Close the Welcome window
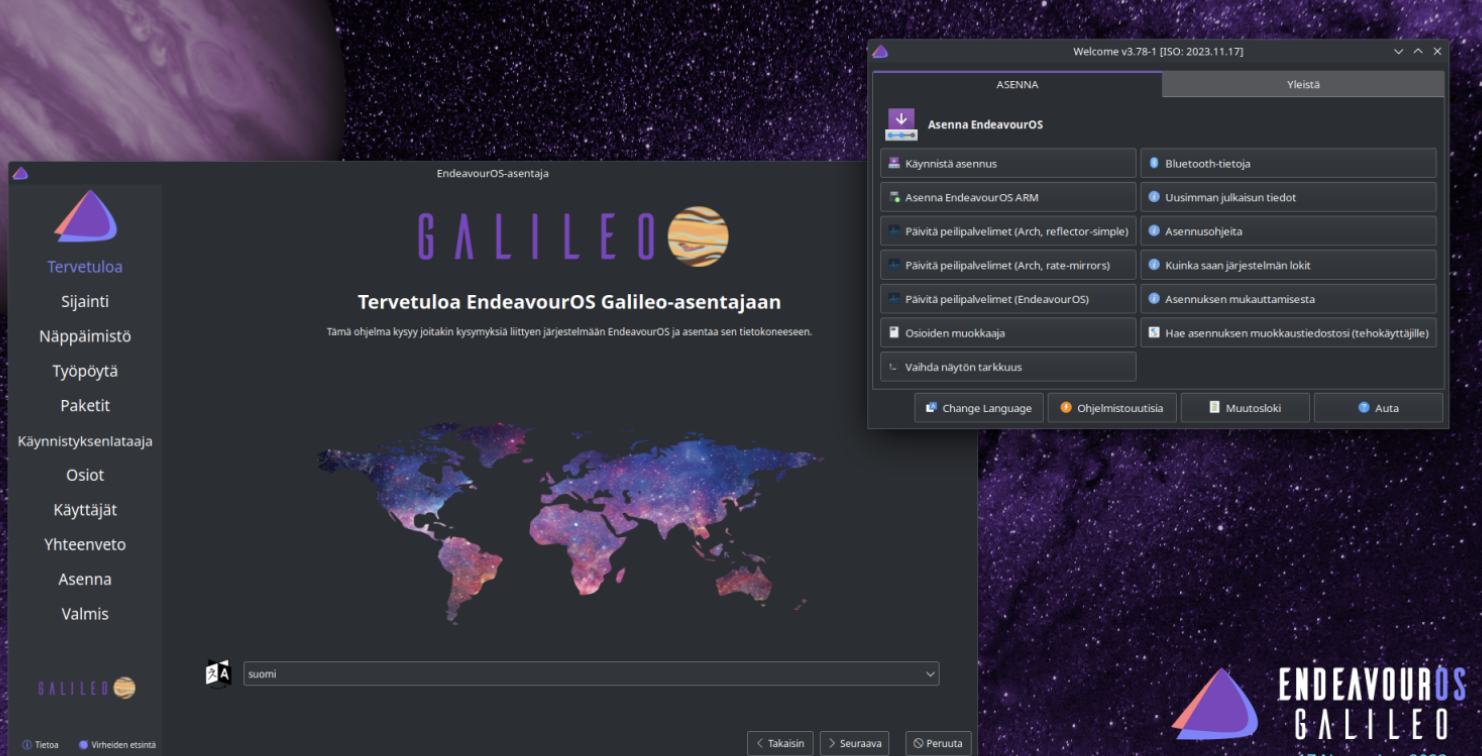This screenshot has width=1482, height=756. (x=1437, y=51)
